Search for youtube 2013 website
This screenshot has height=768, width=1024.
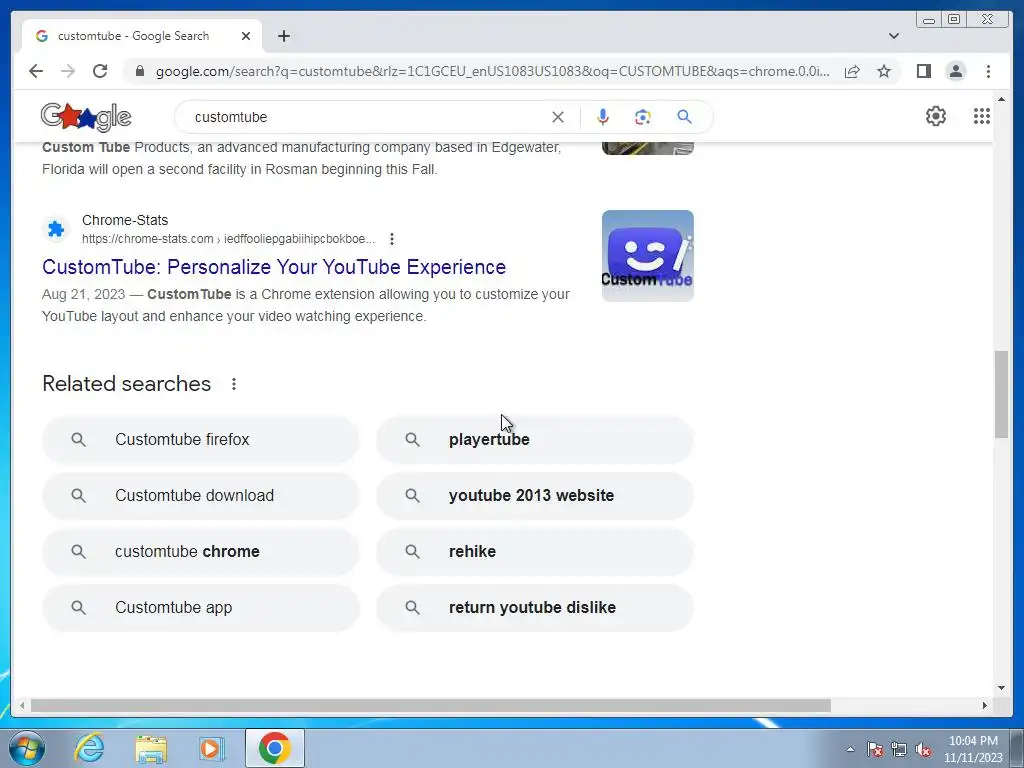(535, 496)
